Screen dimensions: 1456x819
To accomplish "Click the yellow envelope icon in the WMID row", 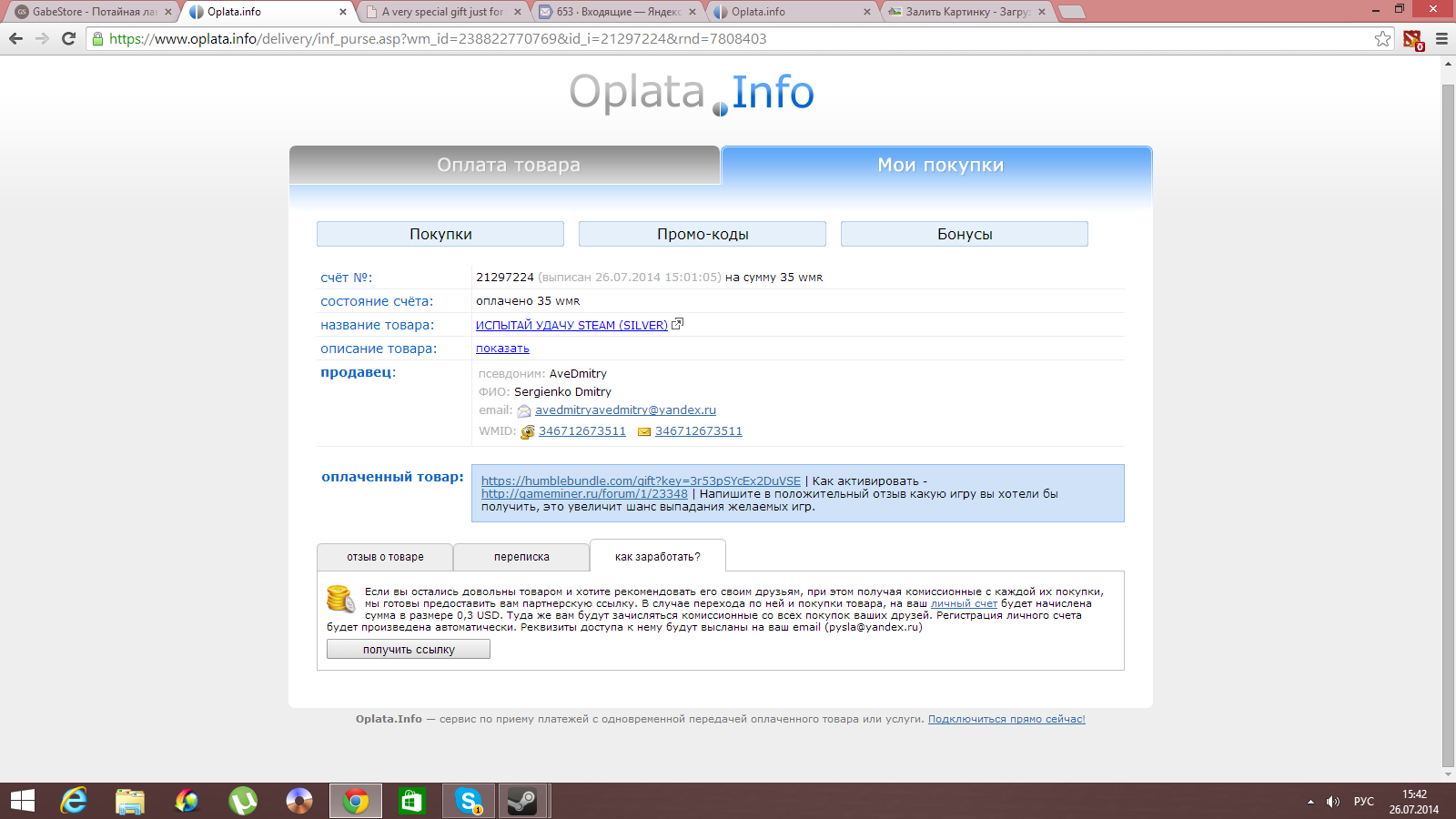I will tap(644, 431).
